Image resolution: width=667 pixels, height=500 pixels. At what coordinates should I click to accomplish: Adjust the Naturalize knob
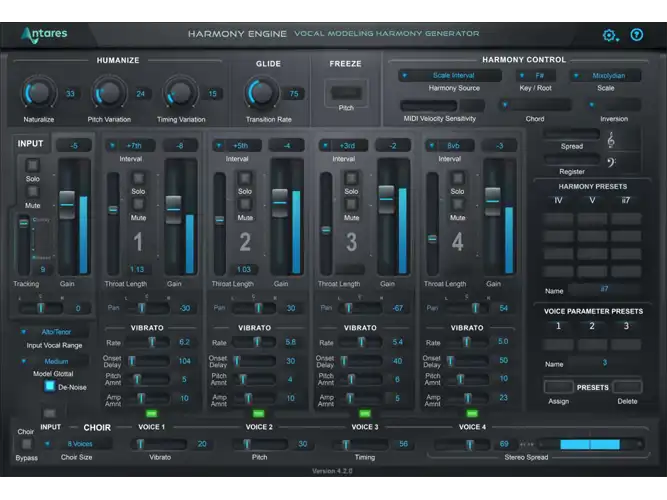[39, 92]
